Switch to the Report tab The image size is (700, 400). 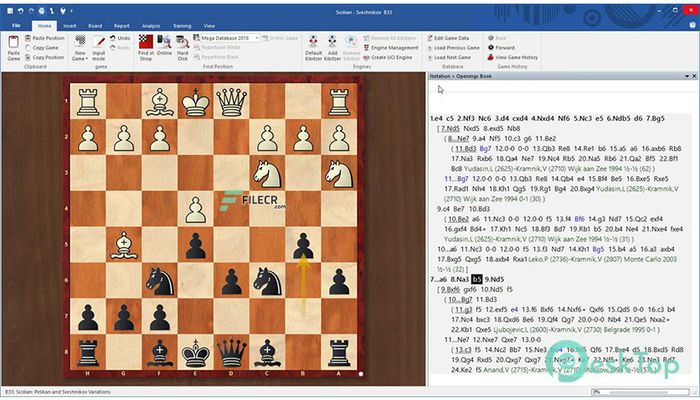point(121,26)
